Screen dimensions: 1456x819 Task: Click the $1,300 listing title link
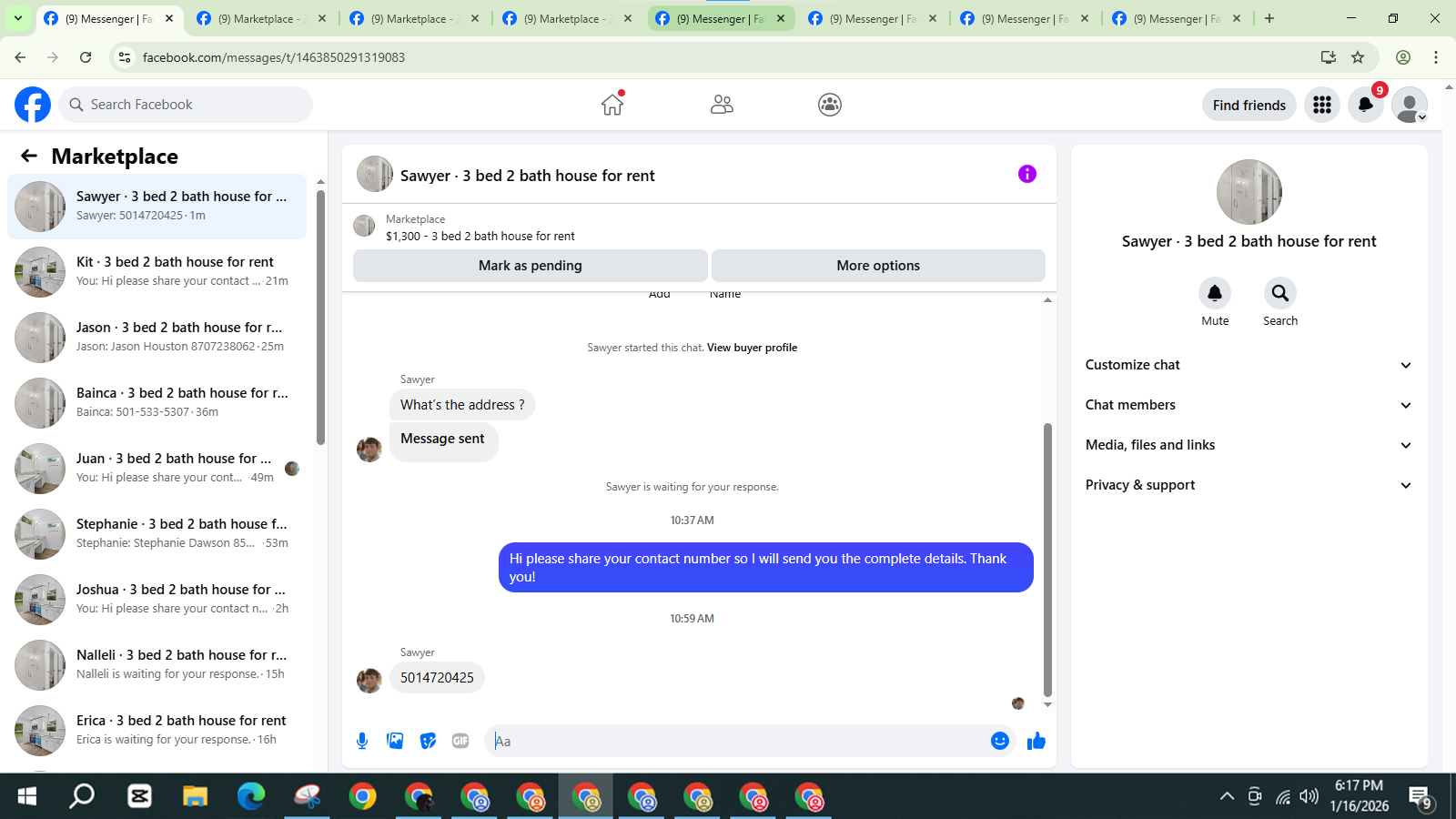(x=480, y=236)
